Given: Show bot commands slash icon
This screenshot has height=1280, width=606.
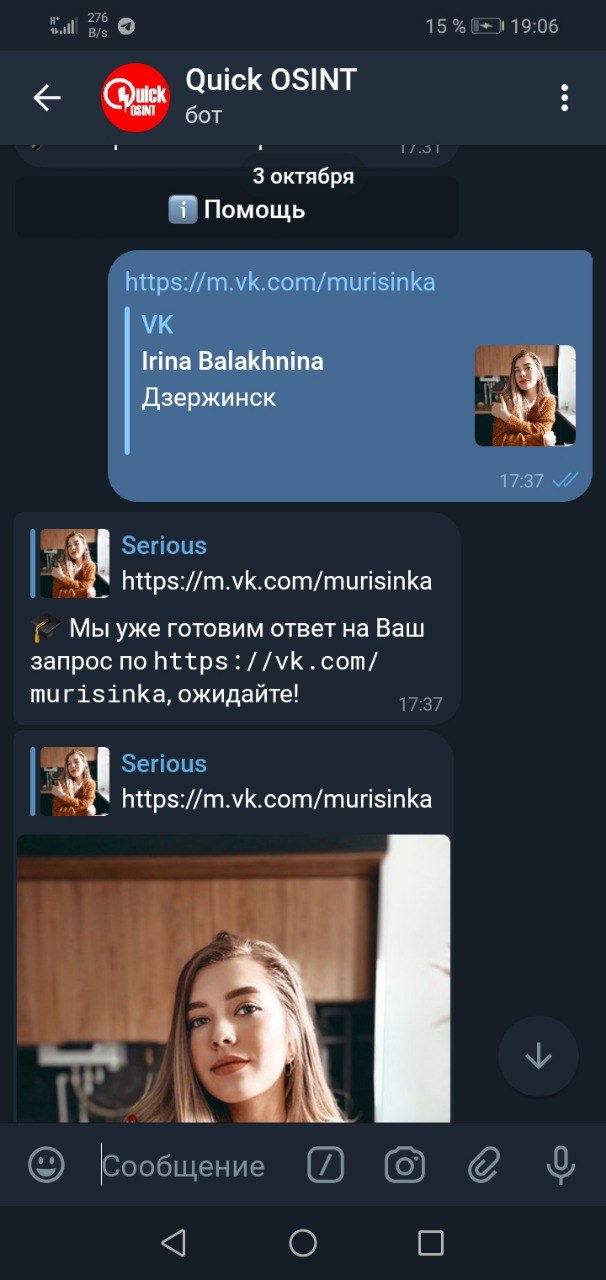Looking at the screenshot, I should point(325,1165).
